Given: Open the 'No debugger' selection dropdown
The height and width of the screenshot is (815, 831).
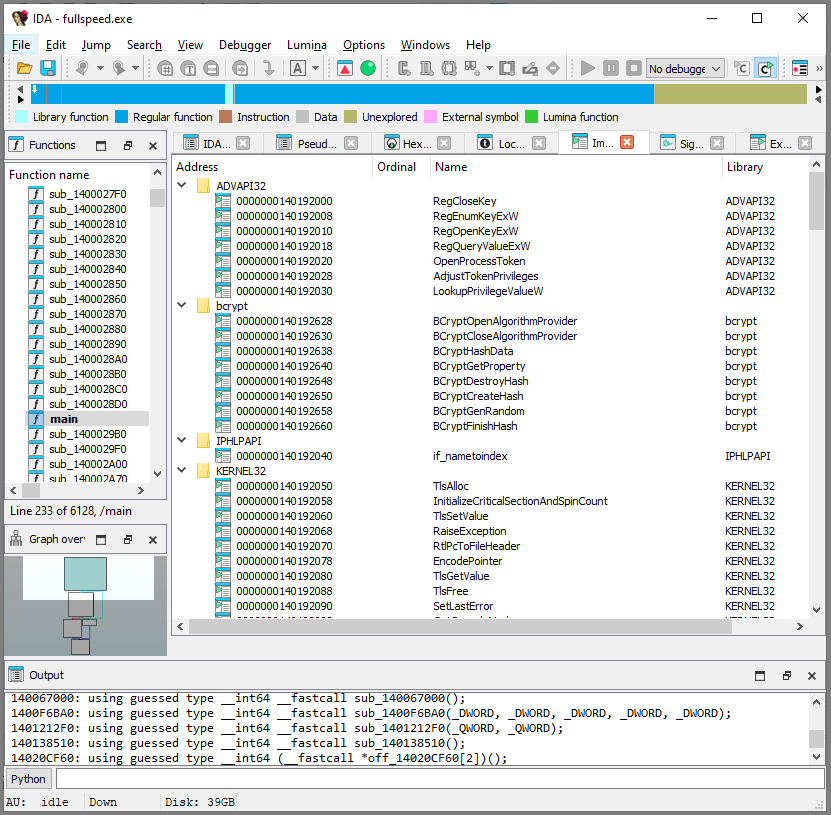Looking at the screenshot, I should click(685, 68).
